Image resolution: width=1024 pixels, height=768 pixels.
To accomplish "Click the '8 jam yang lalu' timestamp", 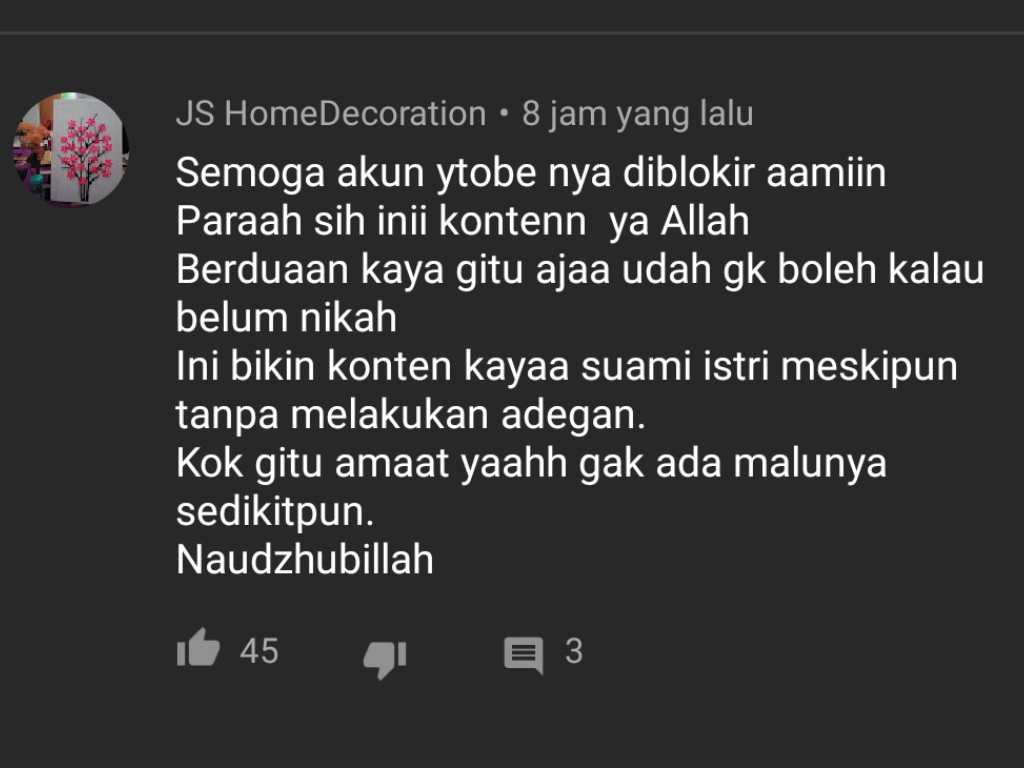I will pos(637,114).
